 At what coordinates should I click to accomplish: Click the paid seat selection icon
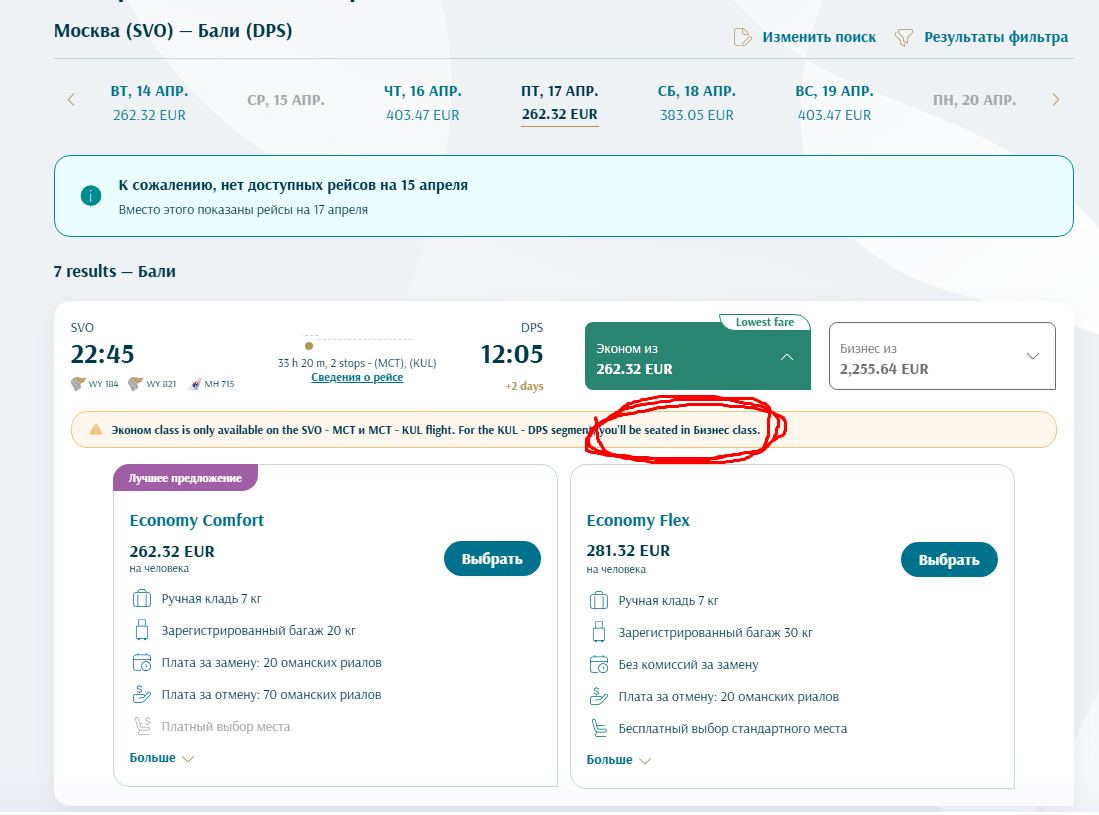[x=142, y=726]
